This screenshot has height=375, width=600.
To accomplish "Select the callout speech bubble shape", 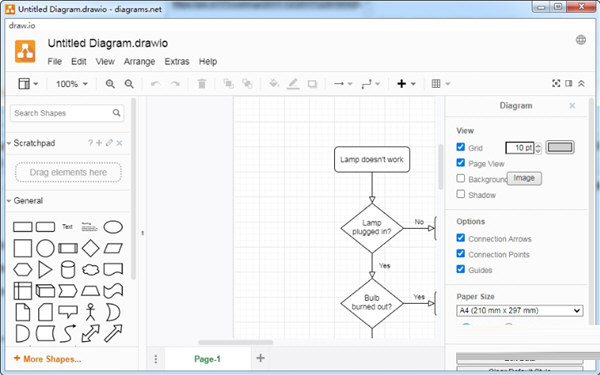I will point(68,311).
